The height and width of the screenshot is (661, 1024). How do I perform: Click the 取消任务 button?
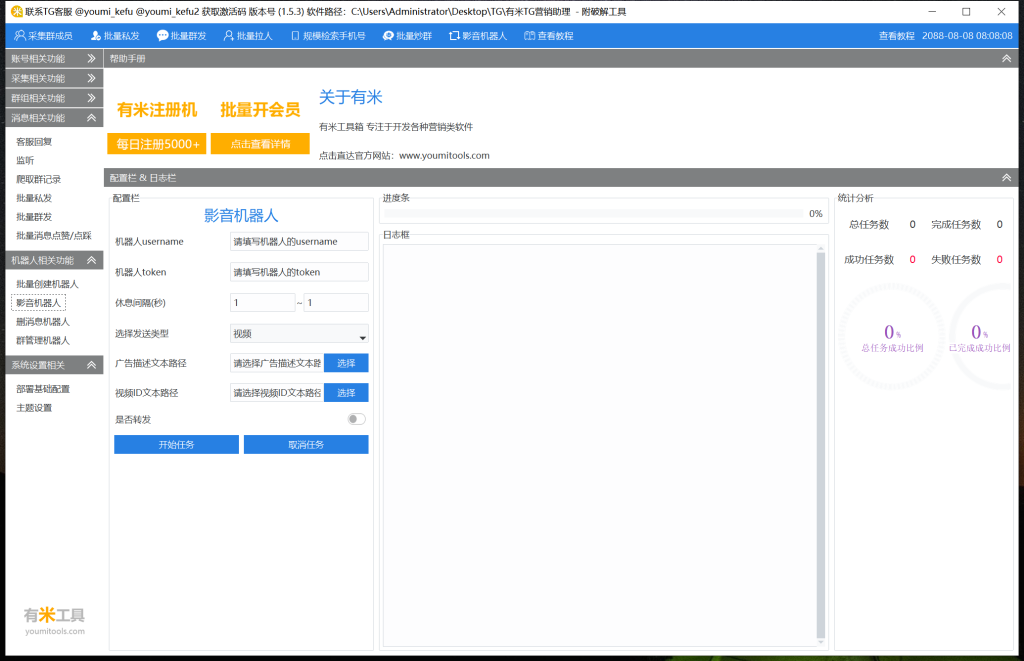(x=306, y=445)
